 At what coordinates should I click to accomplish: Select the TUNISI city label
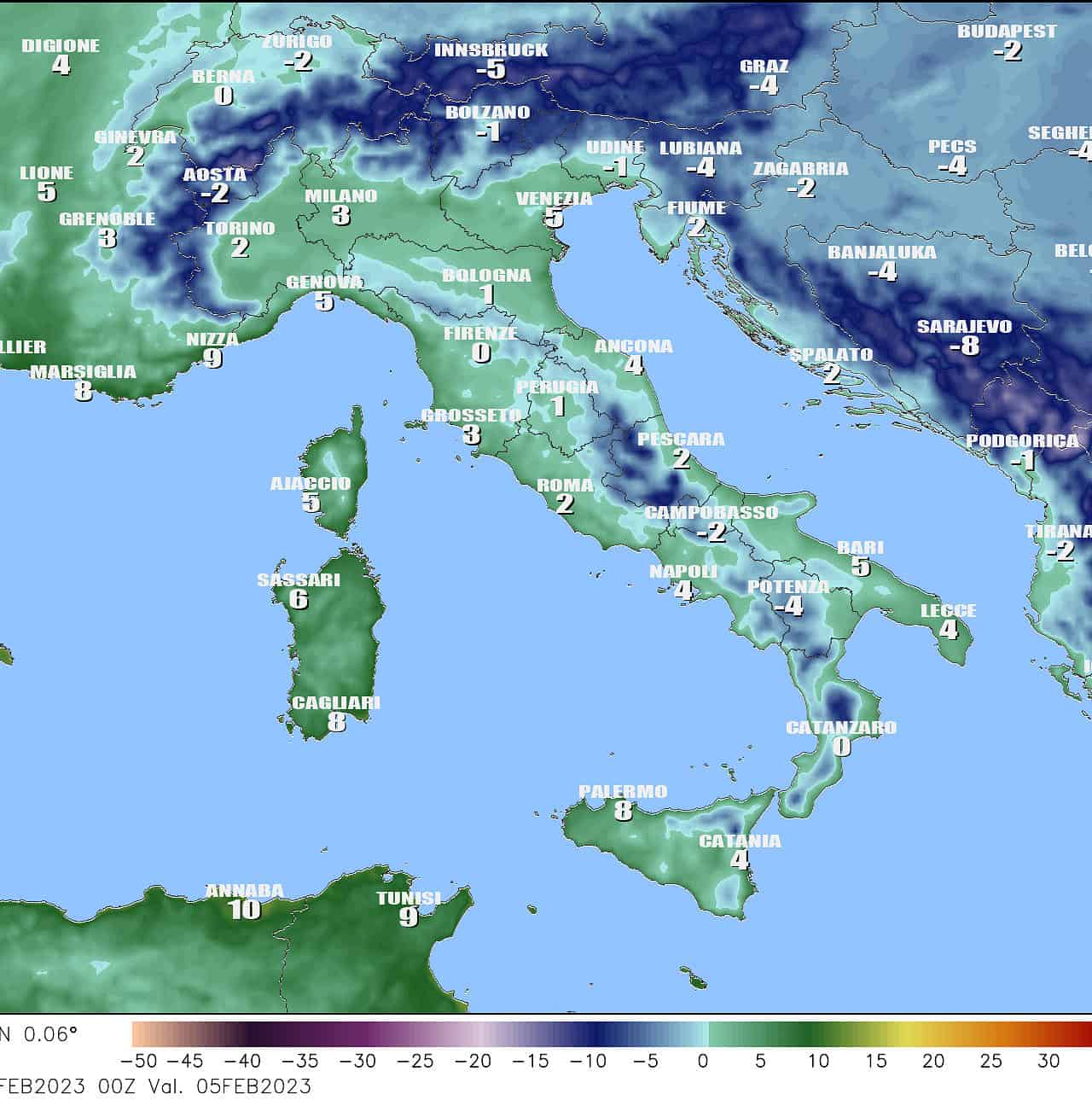click(x=409, y=898)
